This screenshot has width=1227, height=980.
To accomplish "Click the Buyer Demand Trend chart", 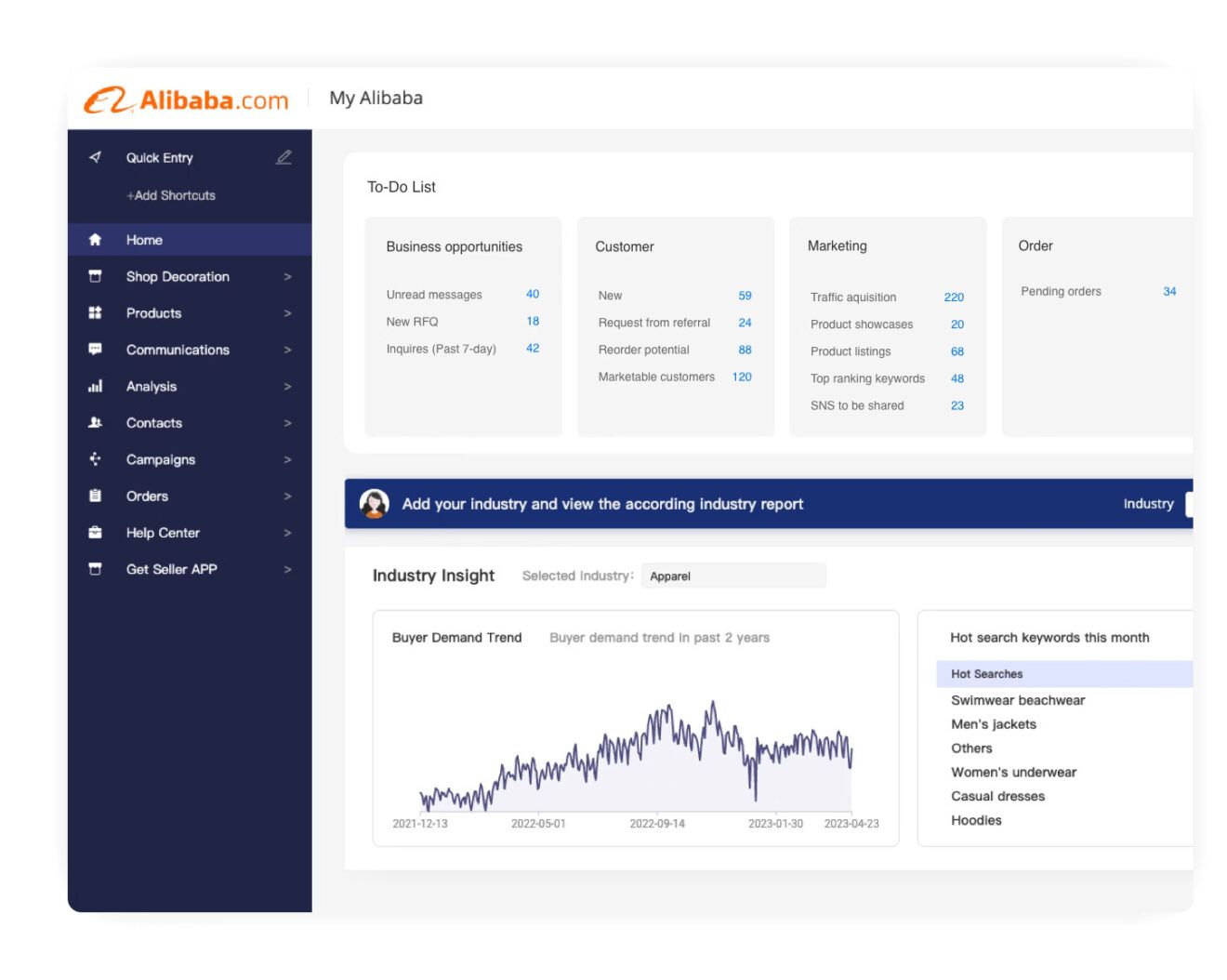I will [x=636, y=753].
